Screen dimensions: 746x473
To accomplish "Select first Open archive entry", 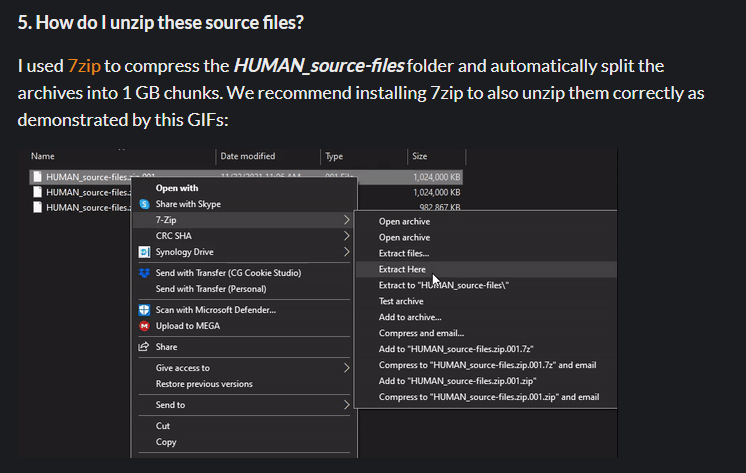I will pos(404,222).
